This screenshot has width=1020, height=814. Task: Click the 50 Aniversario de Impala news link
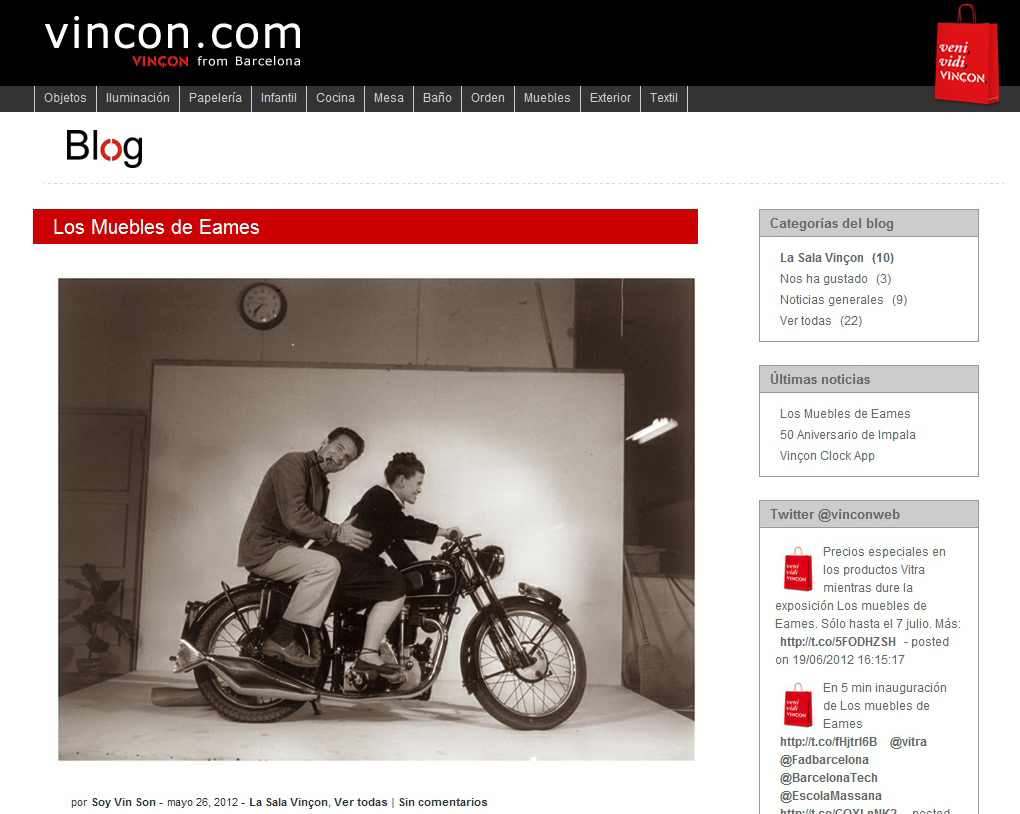click(848, 435)
